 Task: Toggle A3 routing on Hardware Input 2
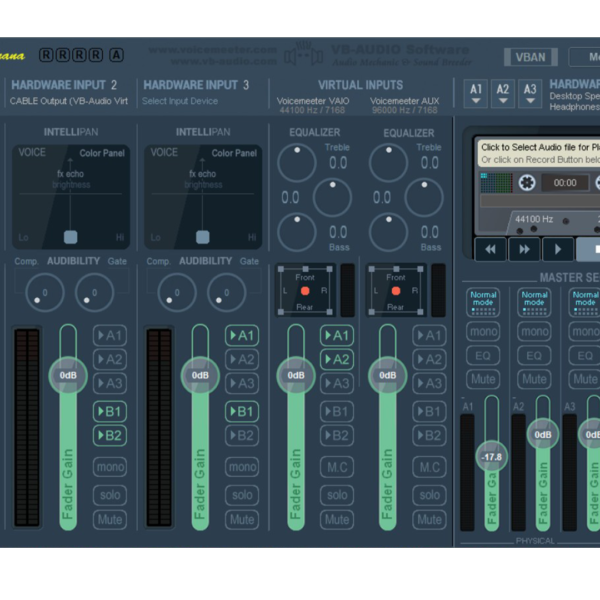pos(110,383)
